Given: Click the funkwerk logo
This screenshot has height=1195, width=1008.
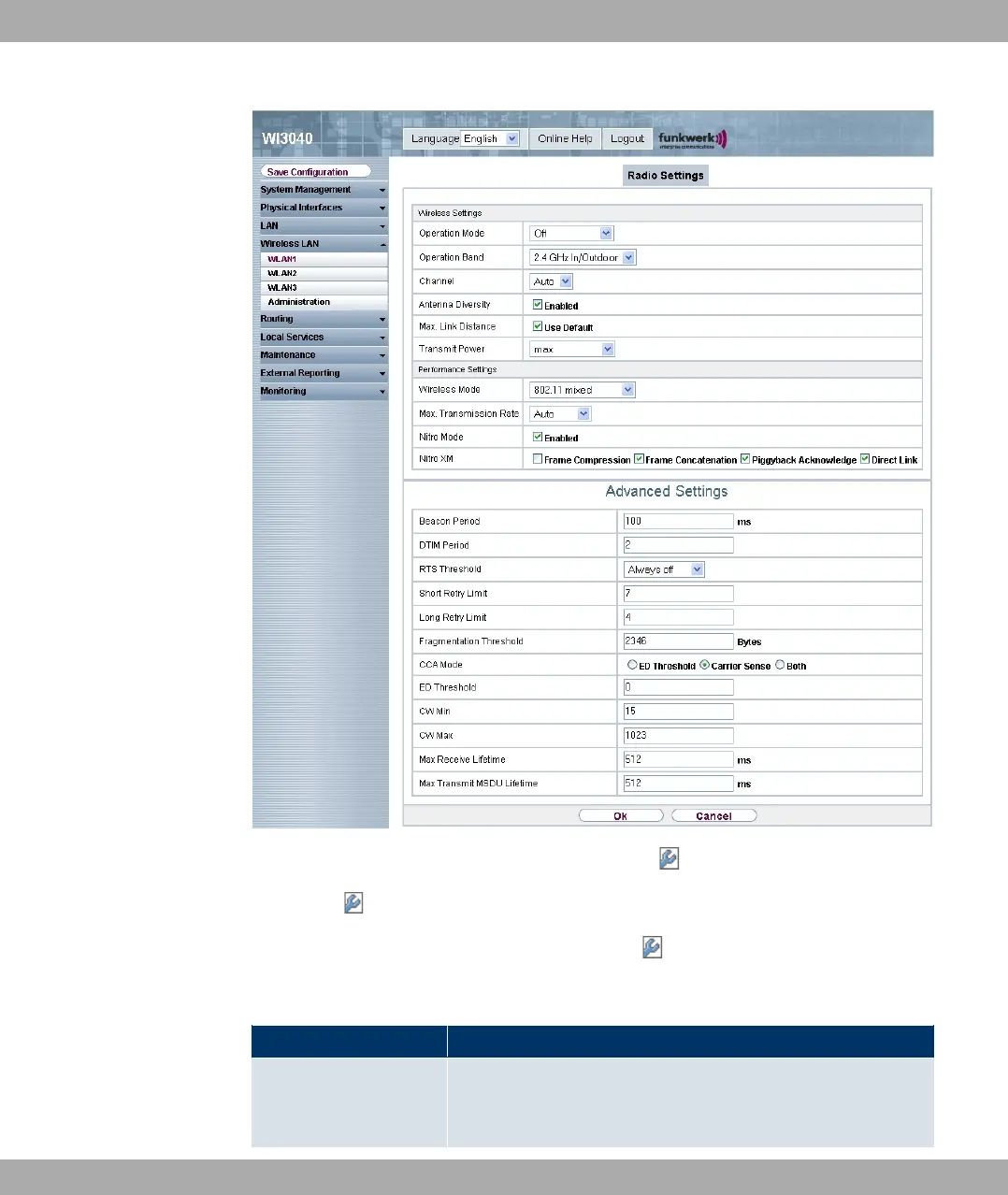Looking at the screenshot, I should (x=692, y=139).
